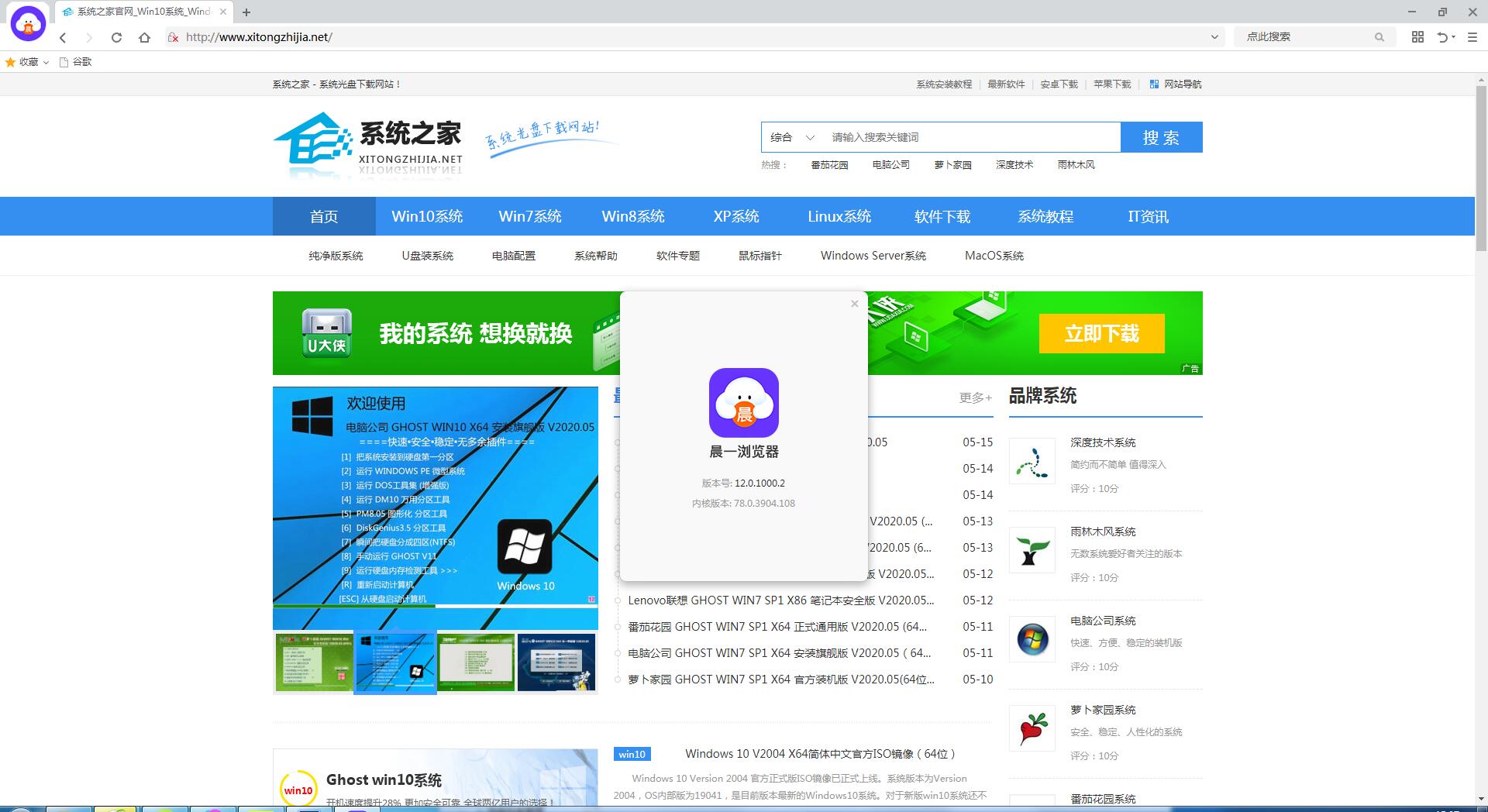Click the insecure connection lock icon
This screenshot has width=1488, height=812.
tap(174, 37)
